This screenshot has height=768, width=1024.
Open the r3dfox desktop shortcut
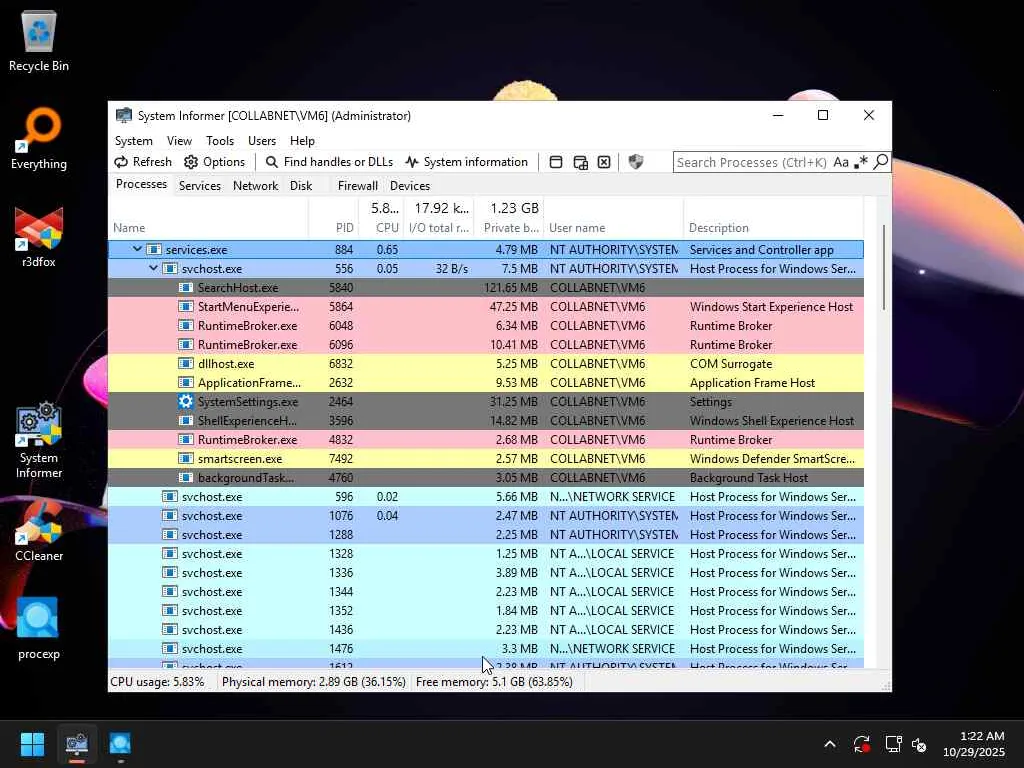click(39, 236)
